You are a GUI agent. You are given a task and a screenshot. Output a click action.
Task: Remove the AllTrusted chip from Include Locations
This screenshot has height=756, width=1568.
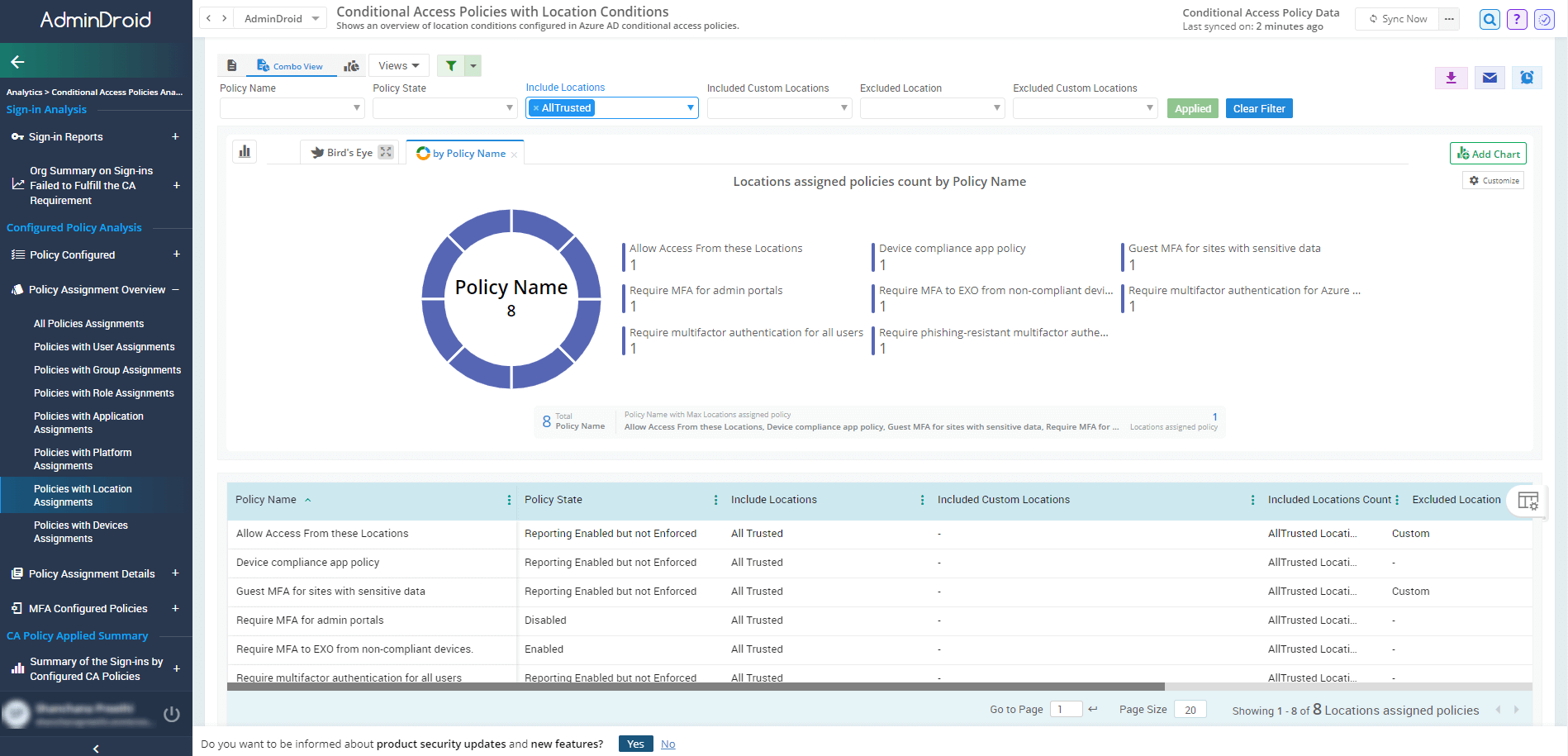click(538, 107)
